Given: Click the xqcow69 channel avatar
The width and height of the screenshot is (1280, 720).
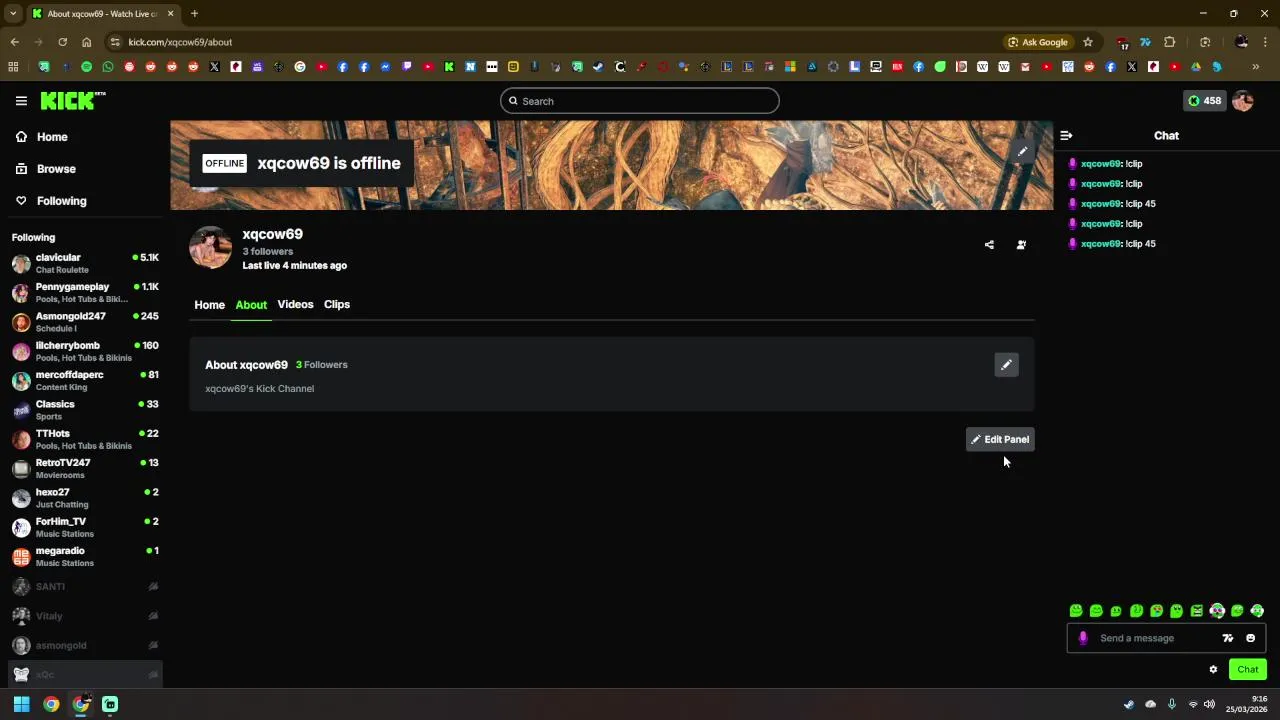Looking at the screenshot, I should click(x=210, y=248).
